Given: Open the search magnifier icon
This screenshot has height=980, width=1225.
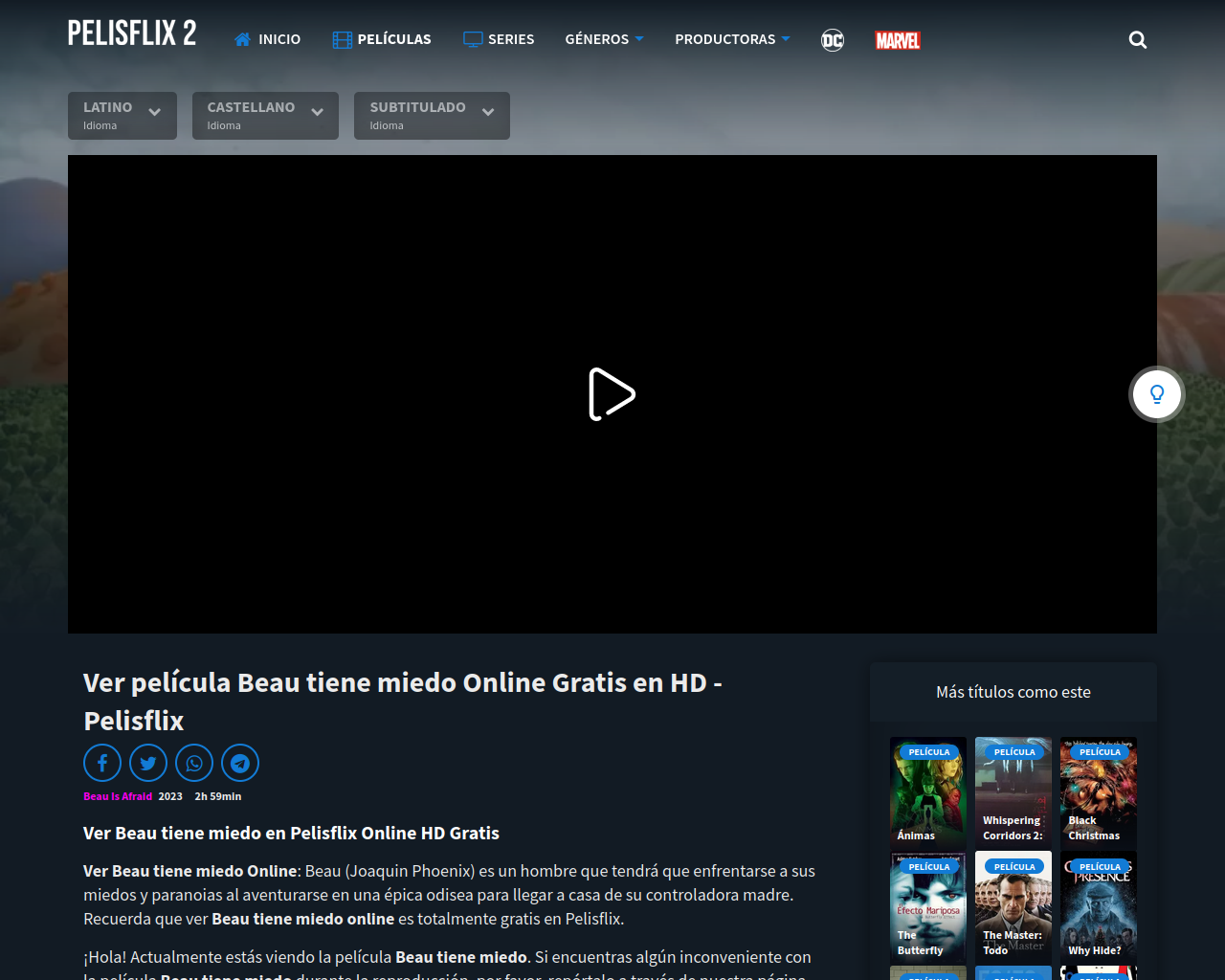Looking at the screenshot, I should pos(1138,39).
